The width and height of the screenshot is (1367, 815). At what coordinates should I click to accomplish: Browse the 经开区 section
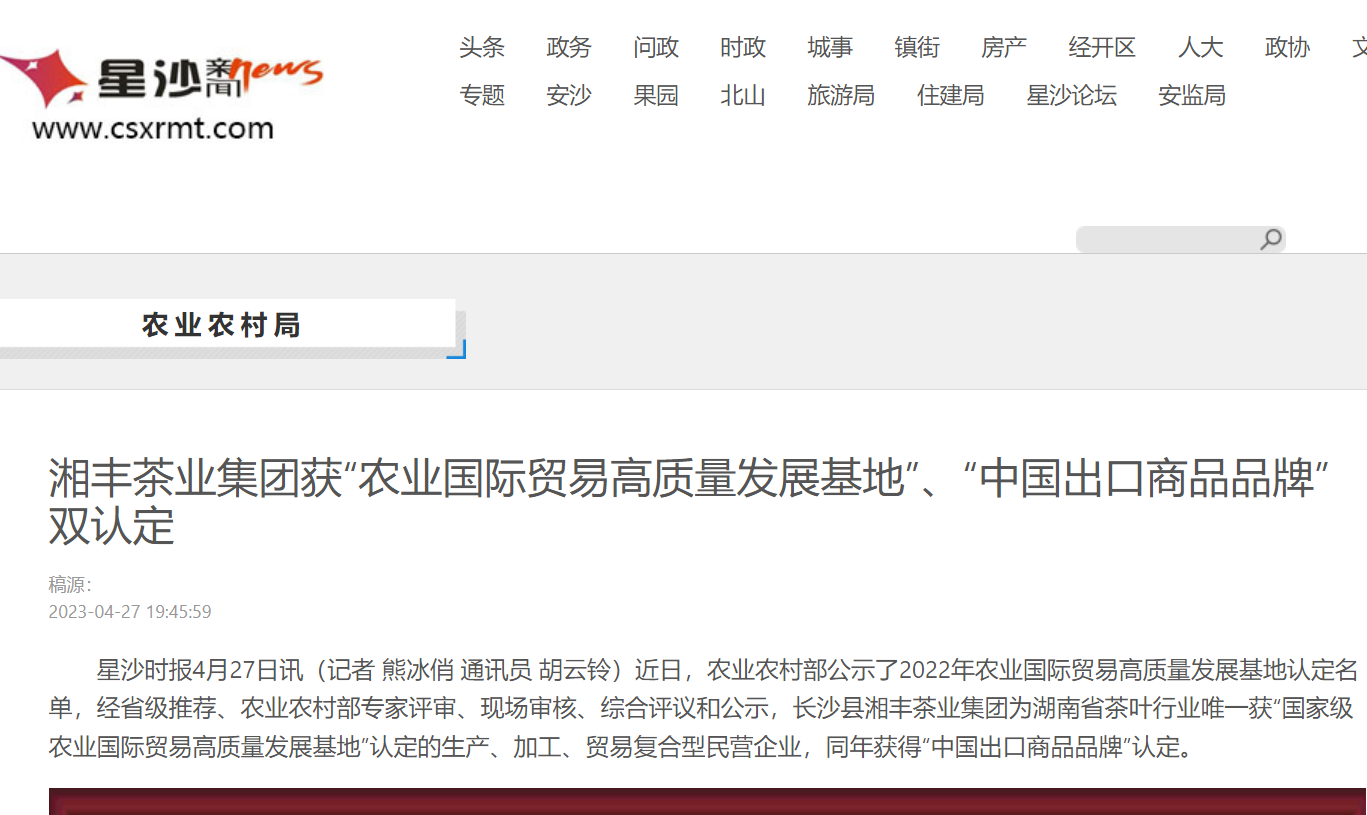[1102, 47]
